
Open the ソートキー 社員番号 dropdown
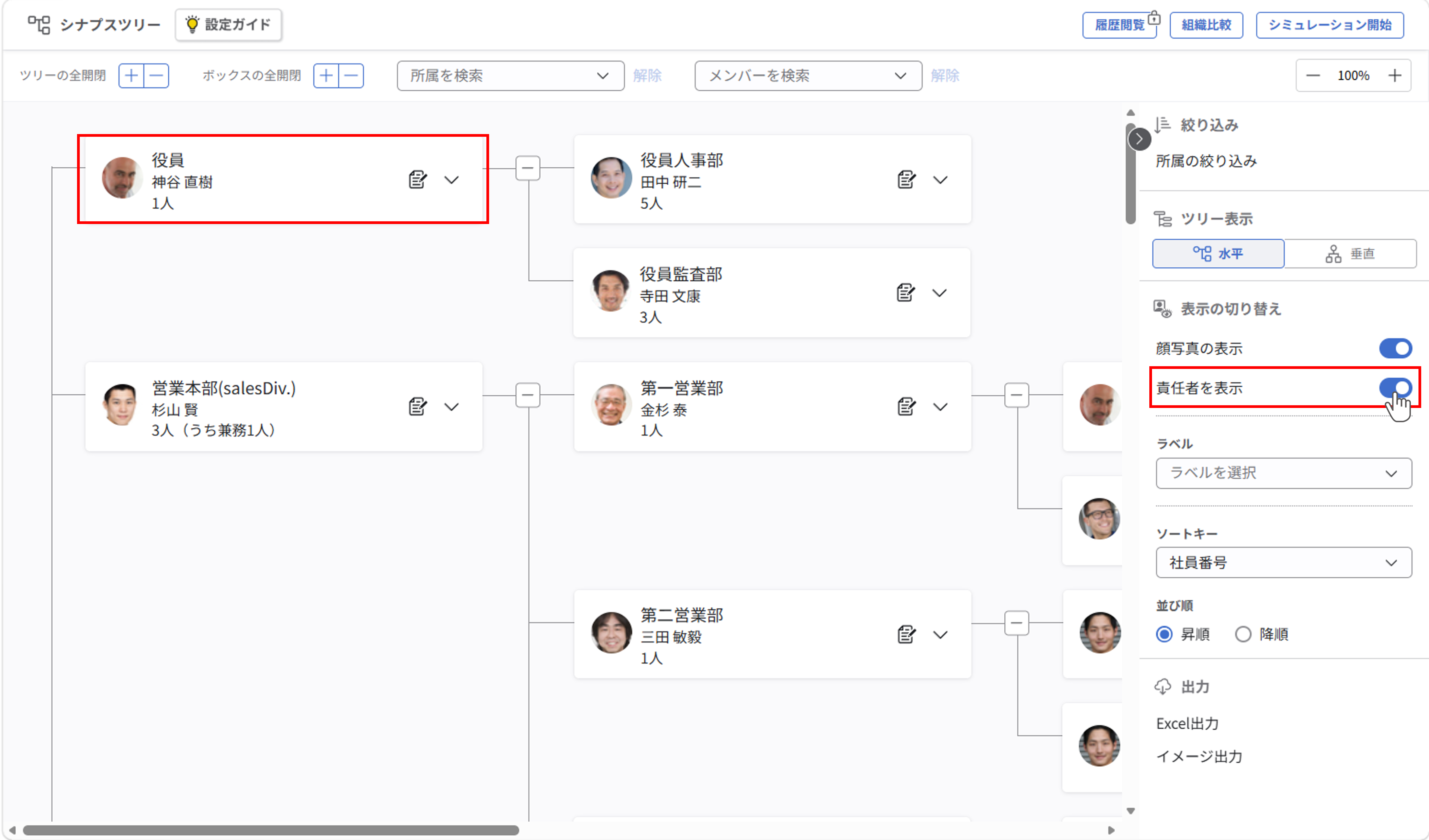[x=1284, y=563]
